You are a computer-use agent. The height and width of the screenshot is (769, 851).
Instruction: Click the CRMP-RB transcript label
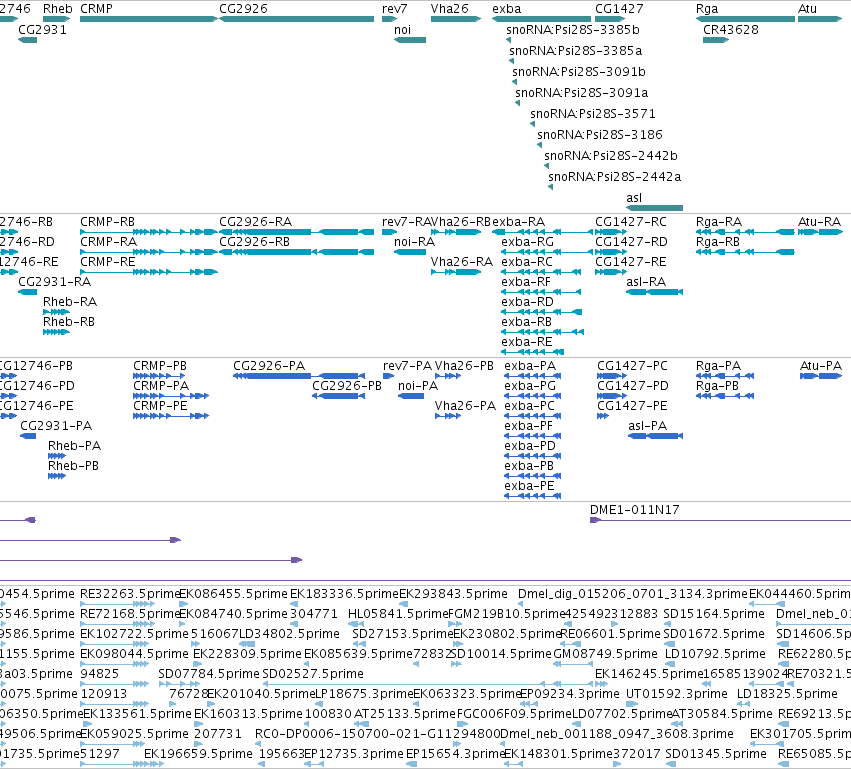coord(107,222)
